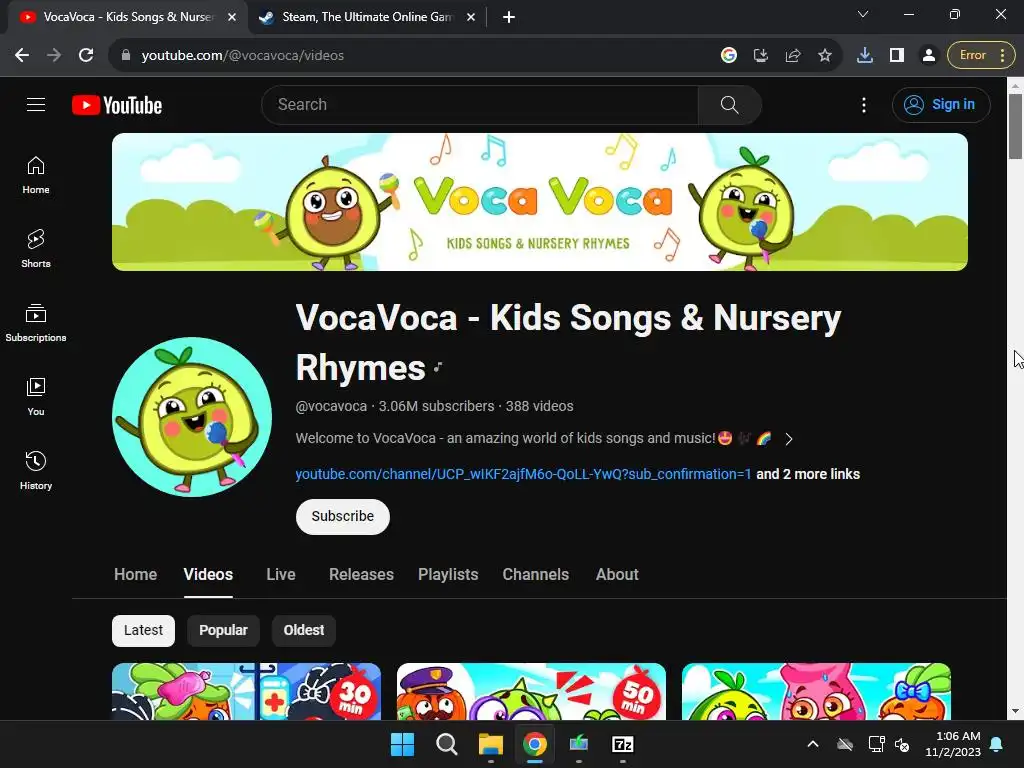The image size is (1024, 768).
Task: Switch to the Releases tab
Action: tap(361, 574)
